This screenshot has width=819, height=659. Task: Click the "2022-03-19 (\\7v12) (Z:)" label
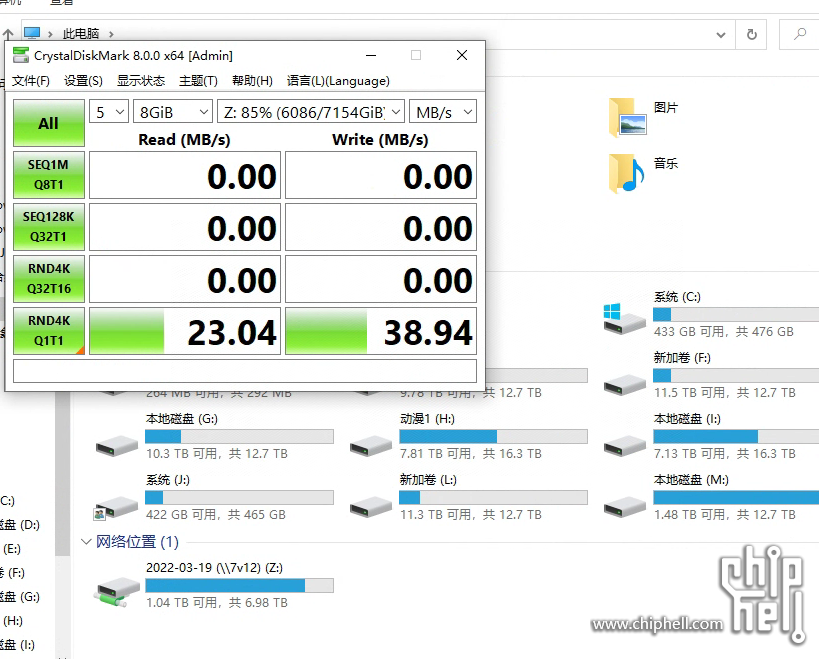pos(214,568)
